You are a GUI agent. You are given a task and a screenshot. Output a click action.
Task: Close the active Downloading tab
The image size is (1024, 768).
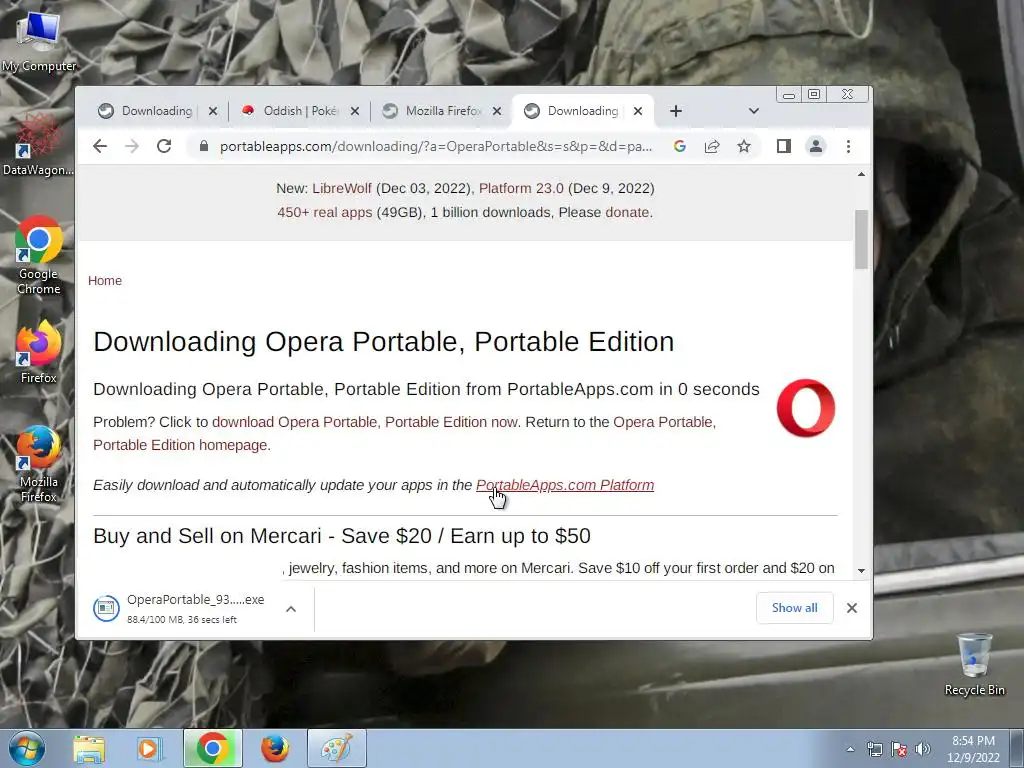[x=638, y=111]
